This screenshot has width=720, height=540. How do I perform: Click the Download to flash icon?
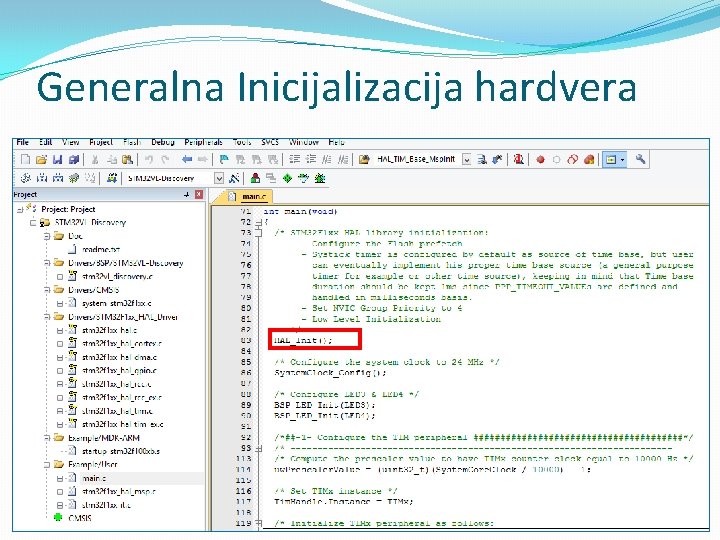(x=112, y=178)
